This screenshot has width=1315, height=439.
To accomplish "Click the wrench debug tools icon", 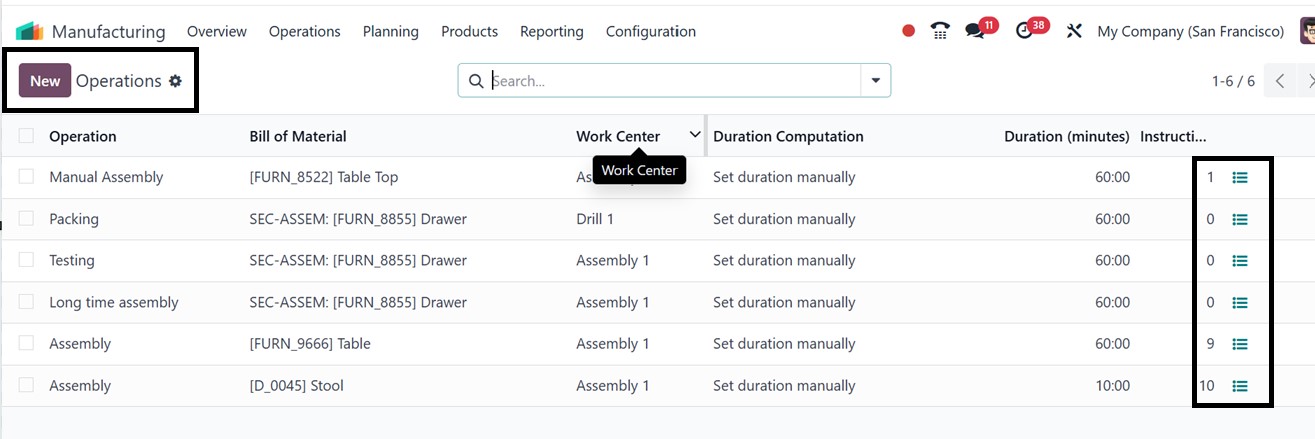I will [x=1074, y=31].
